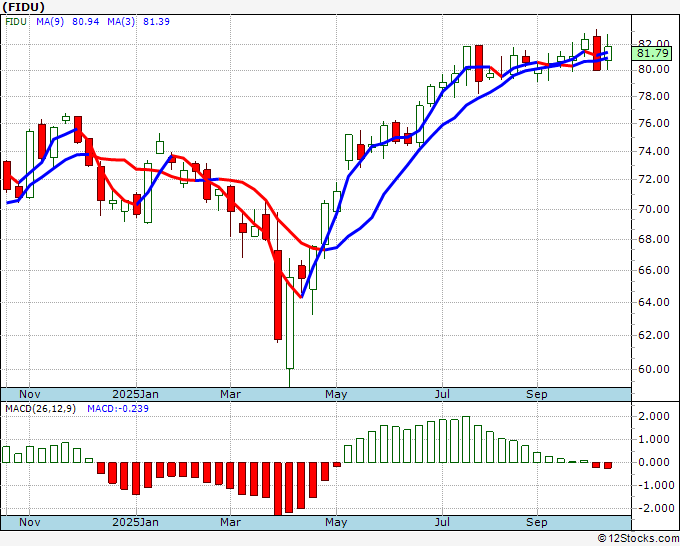Click the 68.00 price axis label

click(654, 239)
